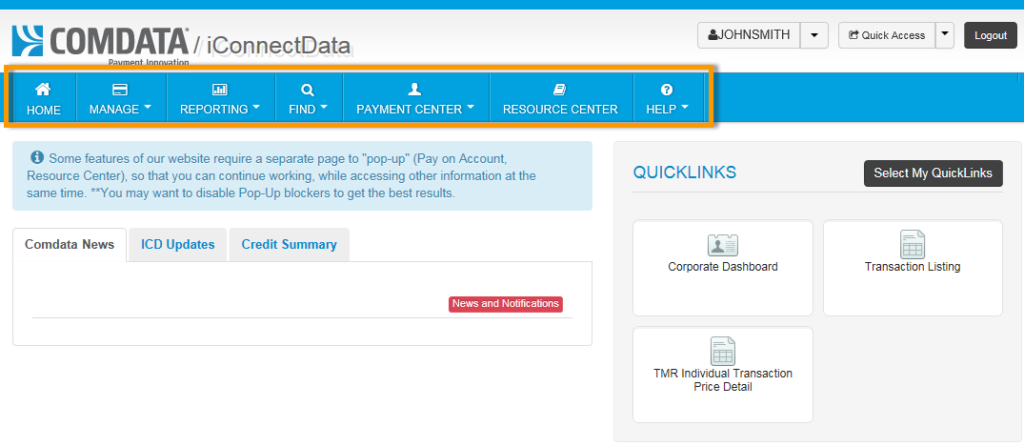Click the News and Notifications badge
The image size is (1024, 447).
(505, 304)
